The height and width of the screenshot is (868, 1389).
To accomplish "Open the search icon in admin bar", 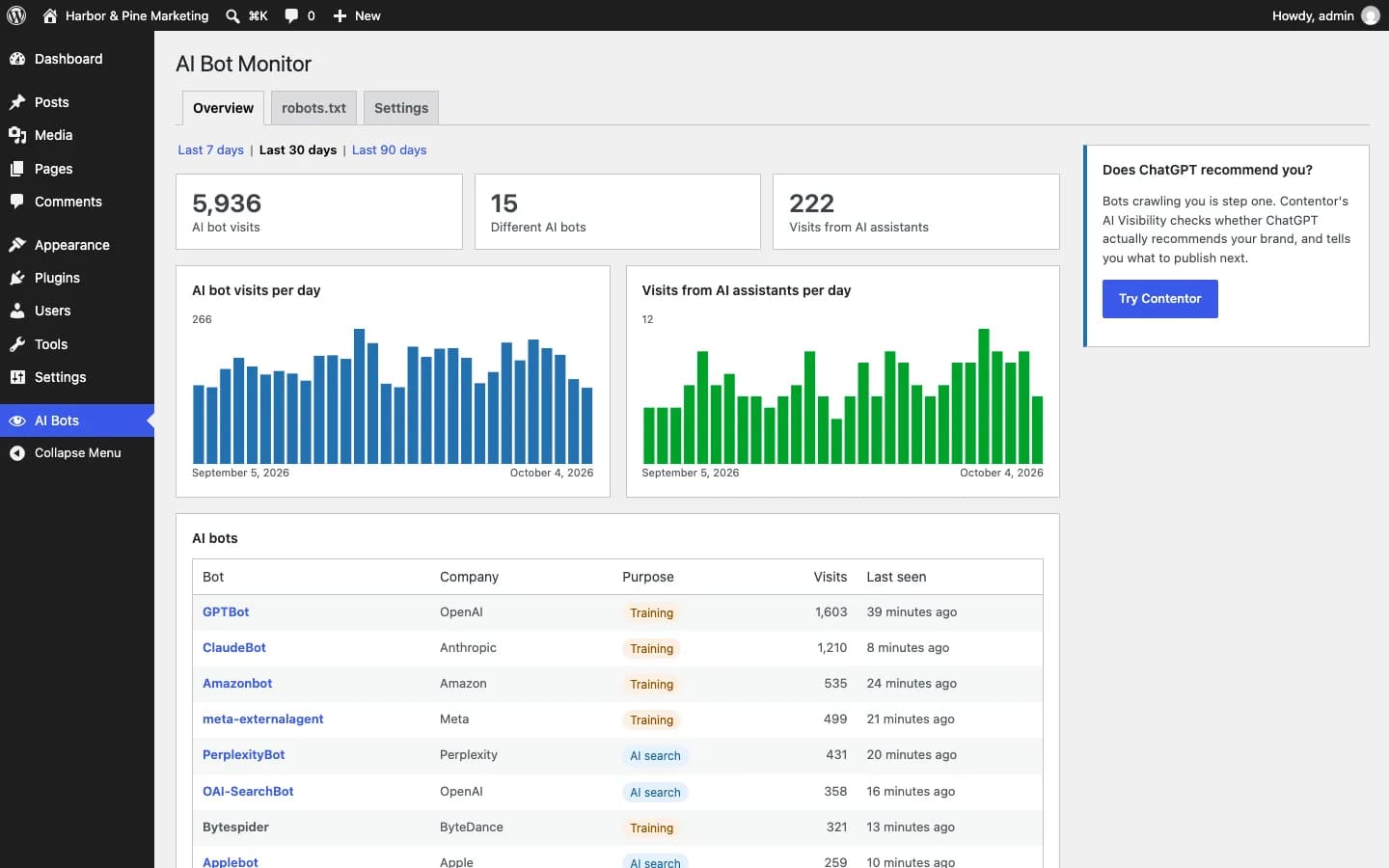I will click(x=232, y=15).
